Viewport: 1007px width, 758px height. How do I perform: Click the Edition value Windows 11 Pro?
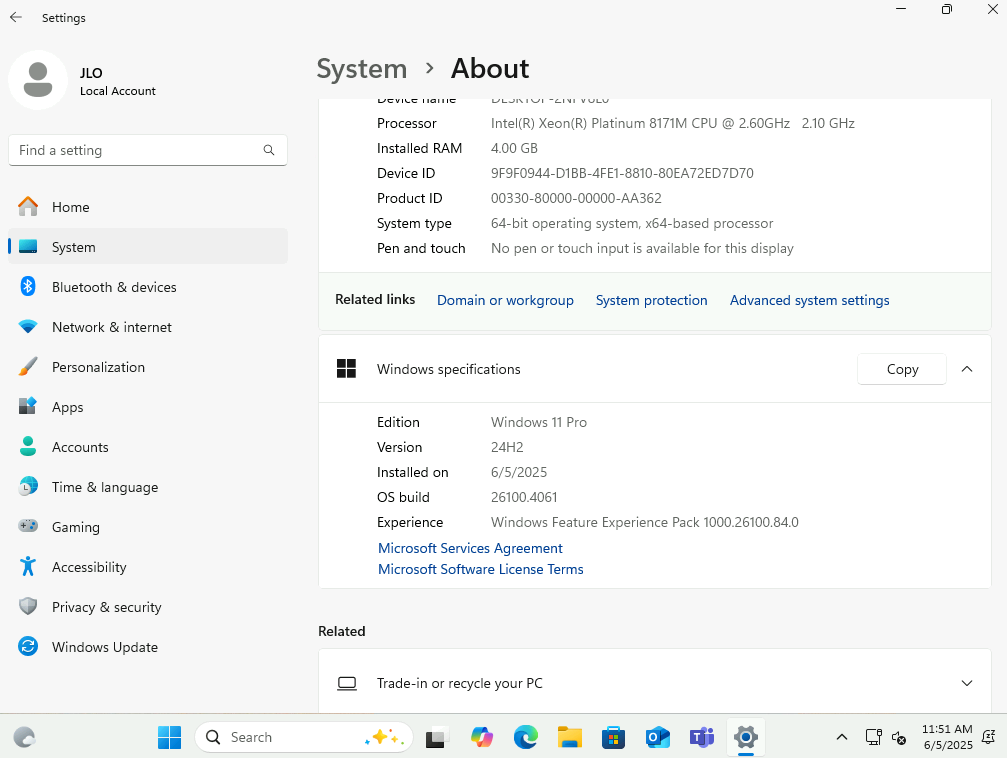pos(539,422)
